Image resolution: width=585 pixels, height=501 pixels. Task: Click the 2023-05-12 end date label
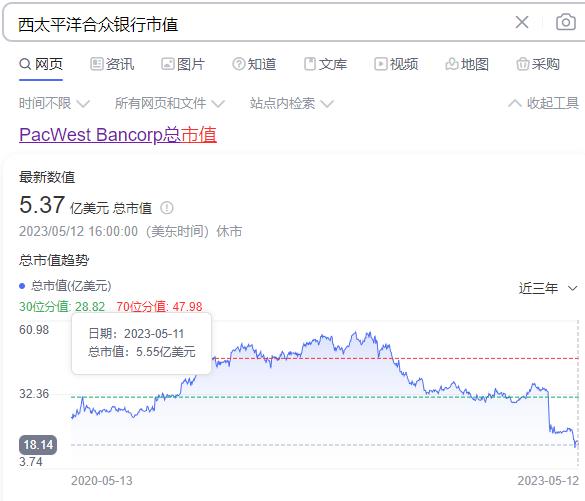548,481
